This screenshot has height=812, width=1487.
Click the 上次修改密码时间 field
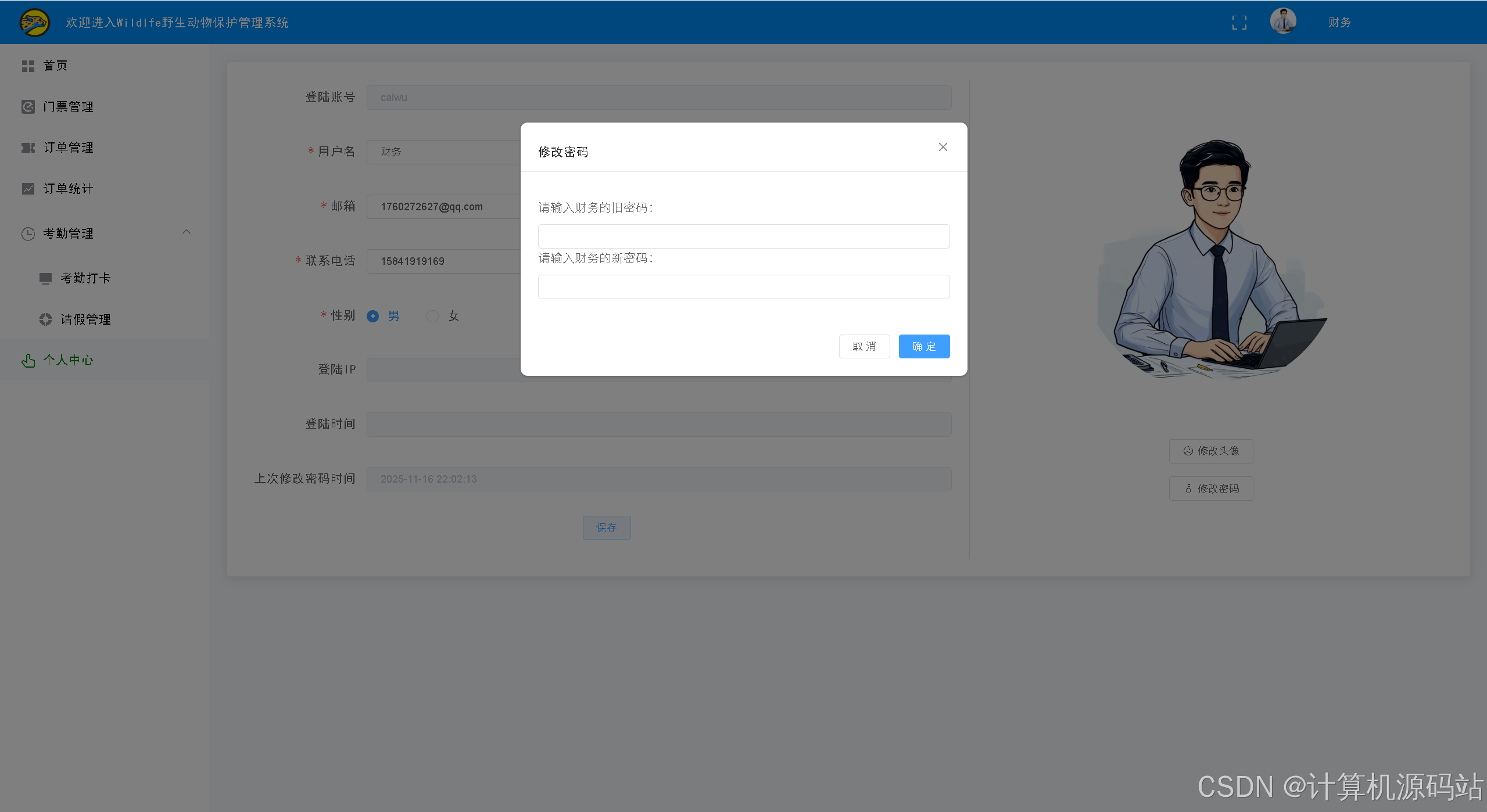click(x=659, y=479)
